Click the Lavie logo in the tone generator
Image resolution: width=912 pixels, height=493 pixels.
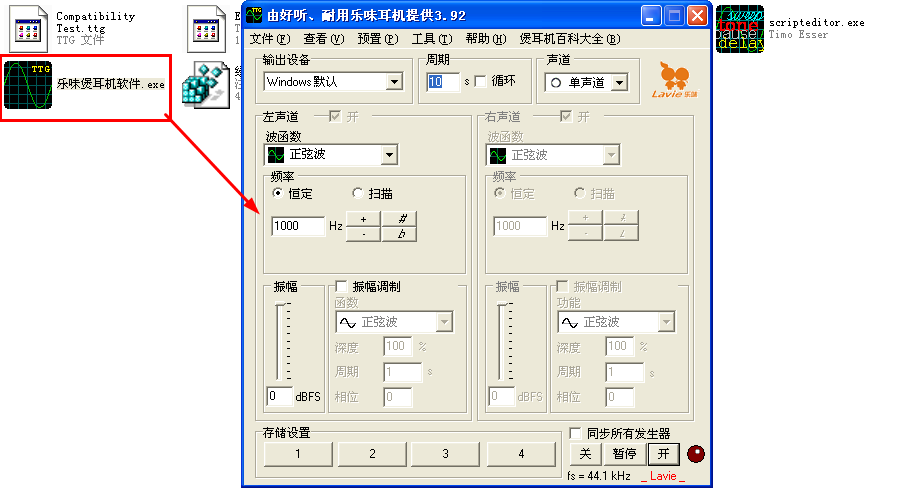point(675,80)
